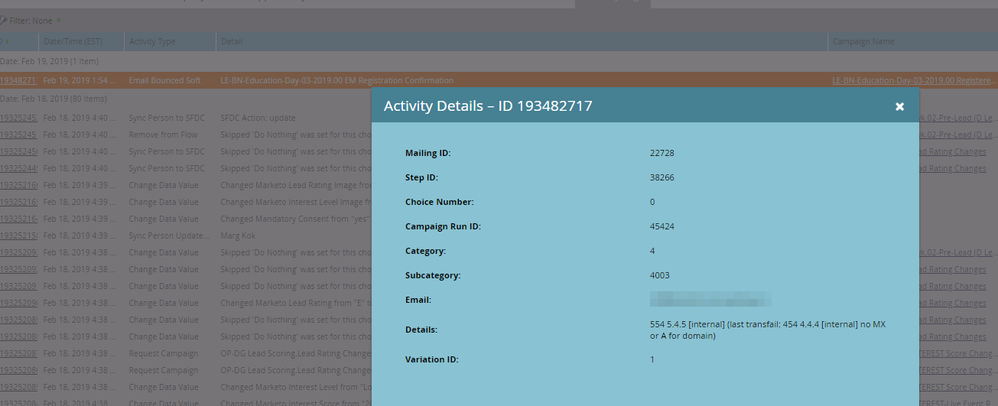Collapse the Feb 18, 2019 date group
The image size is (998, 406).
52,99
